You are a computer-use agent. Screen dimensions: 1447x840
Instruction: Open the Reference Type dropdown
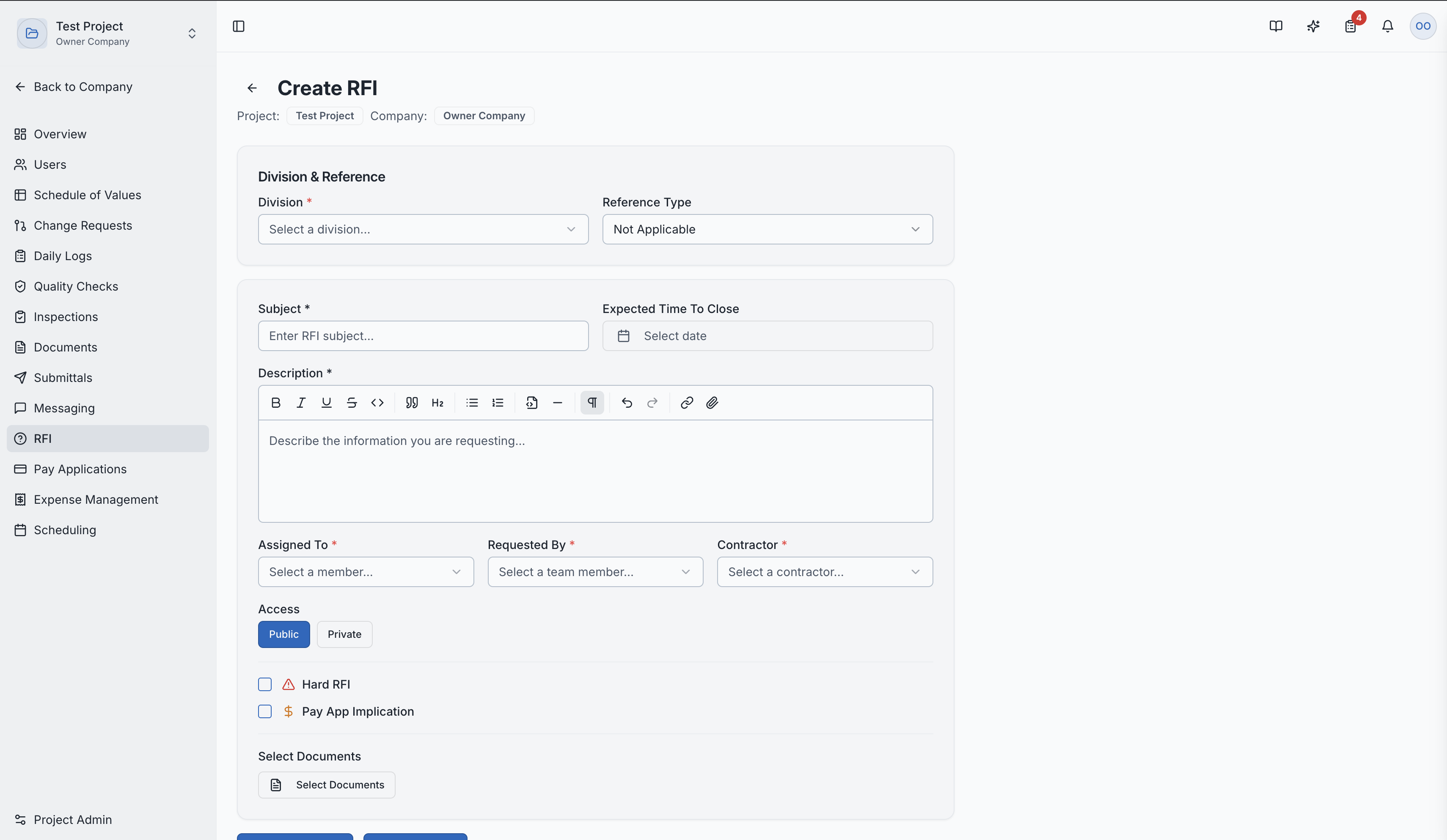pyautogui.click(x=767, y=230)
